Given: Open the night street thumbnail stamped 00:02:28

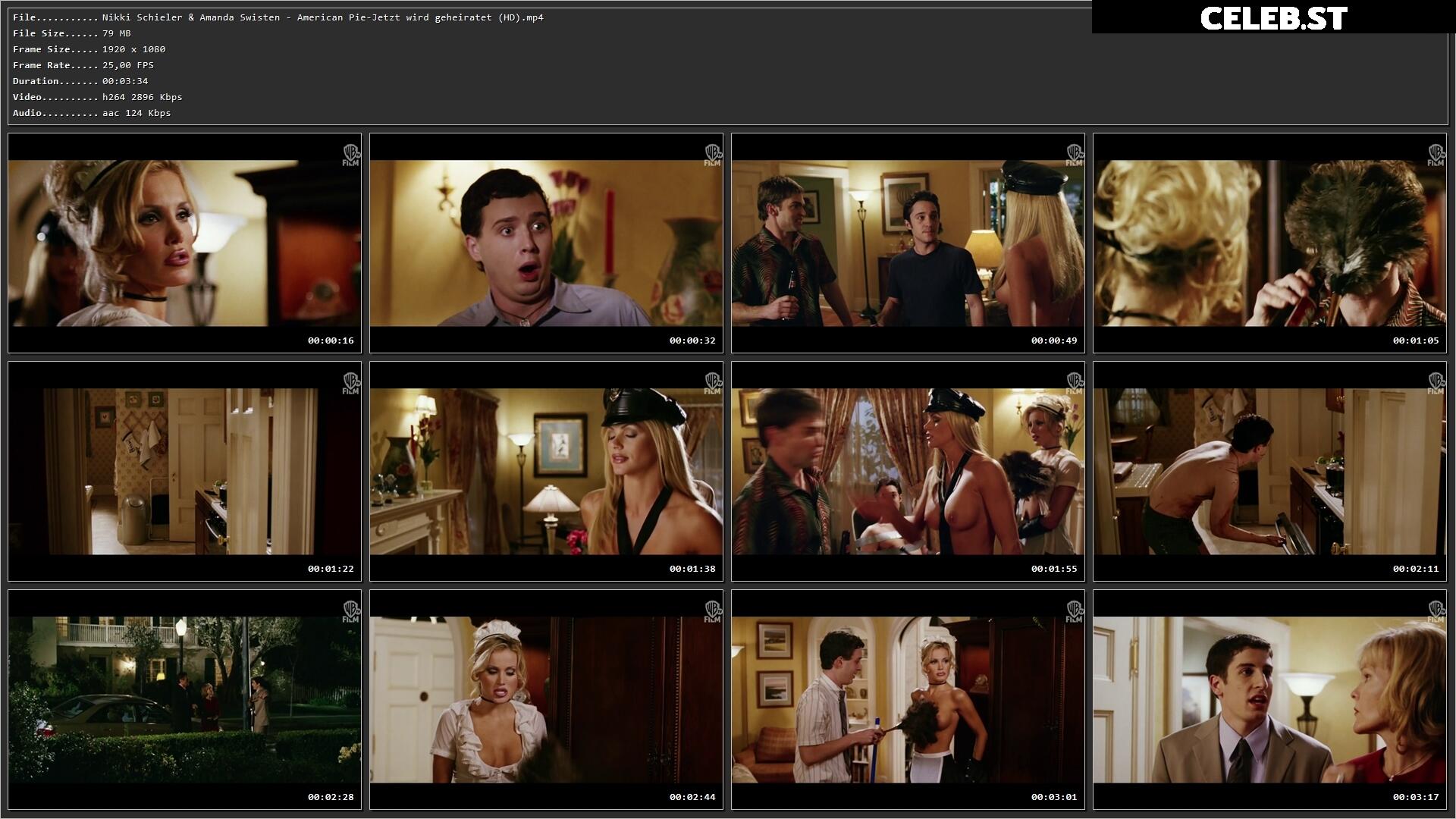Looking at the screenshot, I should 184,700.
